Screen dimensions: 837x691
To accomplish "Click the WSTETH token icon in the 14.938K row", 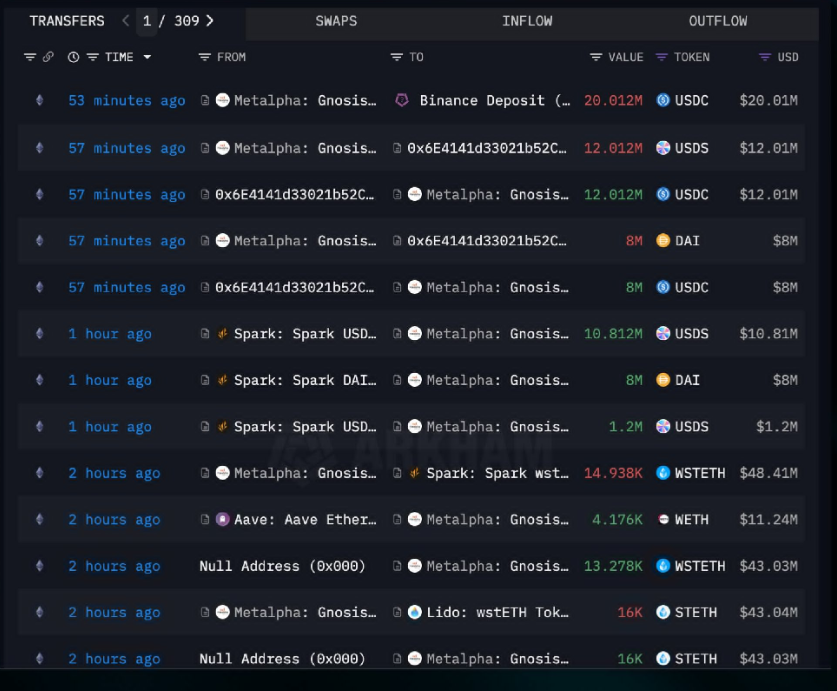I will [663, 473].
